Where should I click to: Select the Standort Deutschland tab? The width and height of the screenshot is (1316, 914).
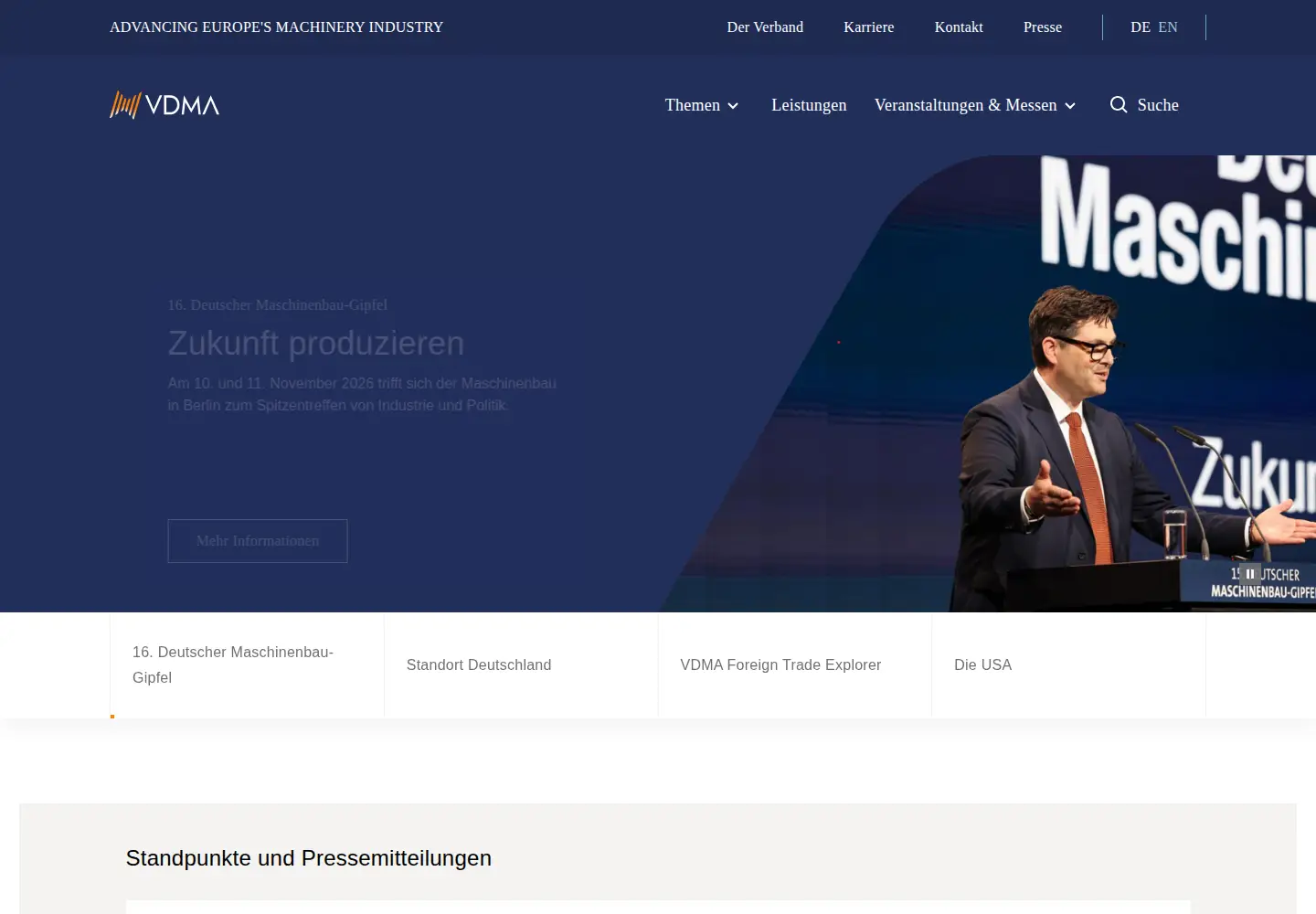(521, 664)
